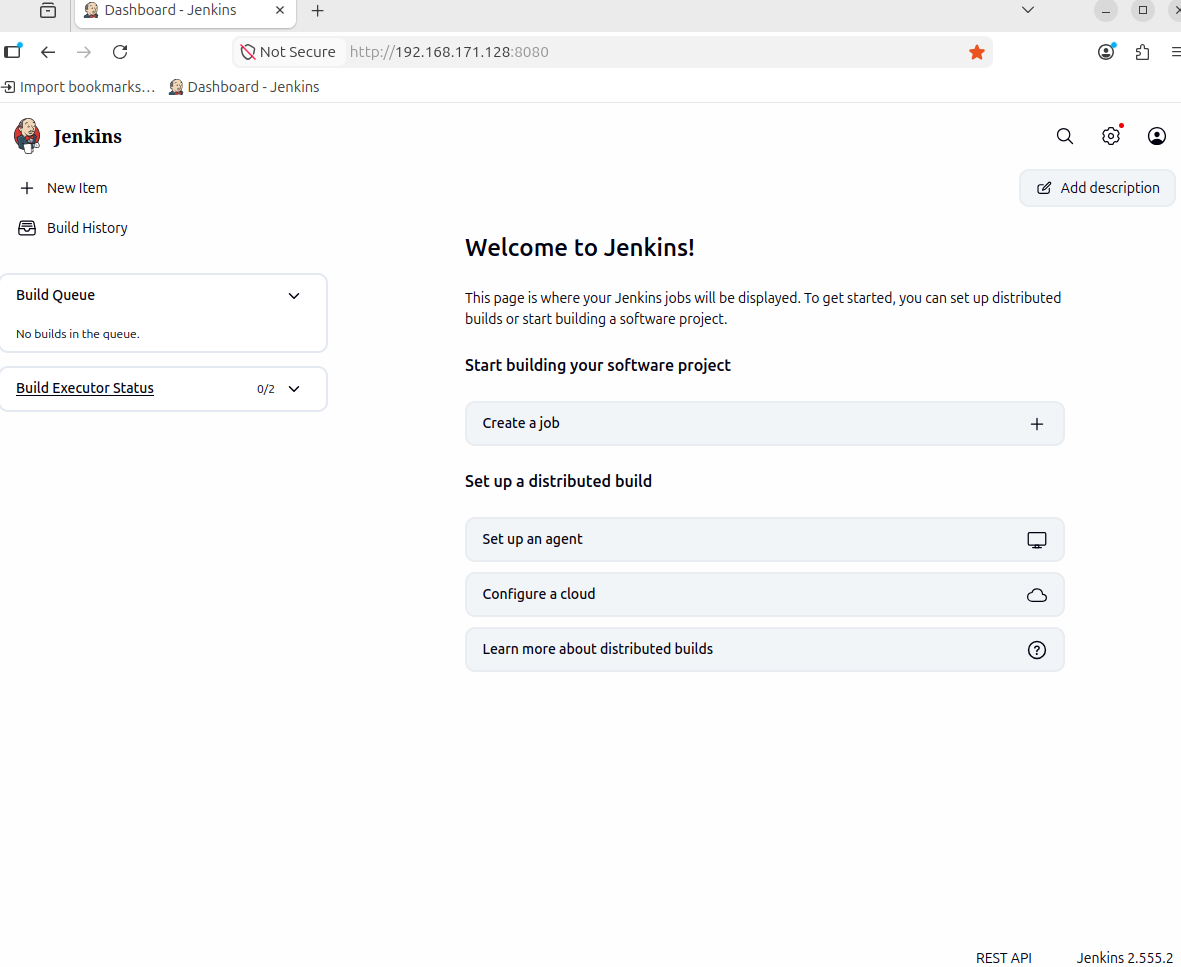Click the plus icon on Create a job
The image size is (1181, 967).
[1036, 424]
